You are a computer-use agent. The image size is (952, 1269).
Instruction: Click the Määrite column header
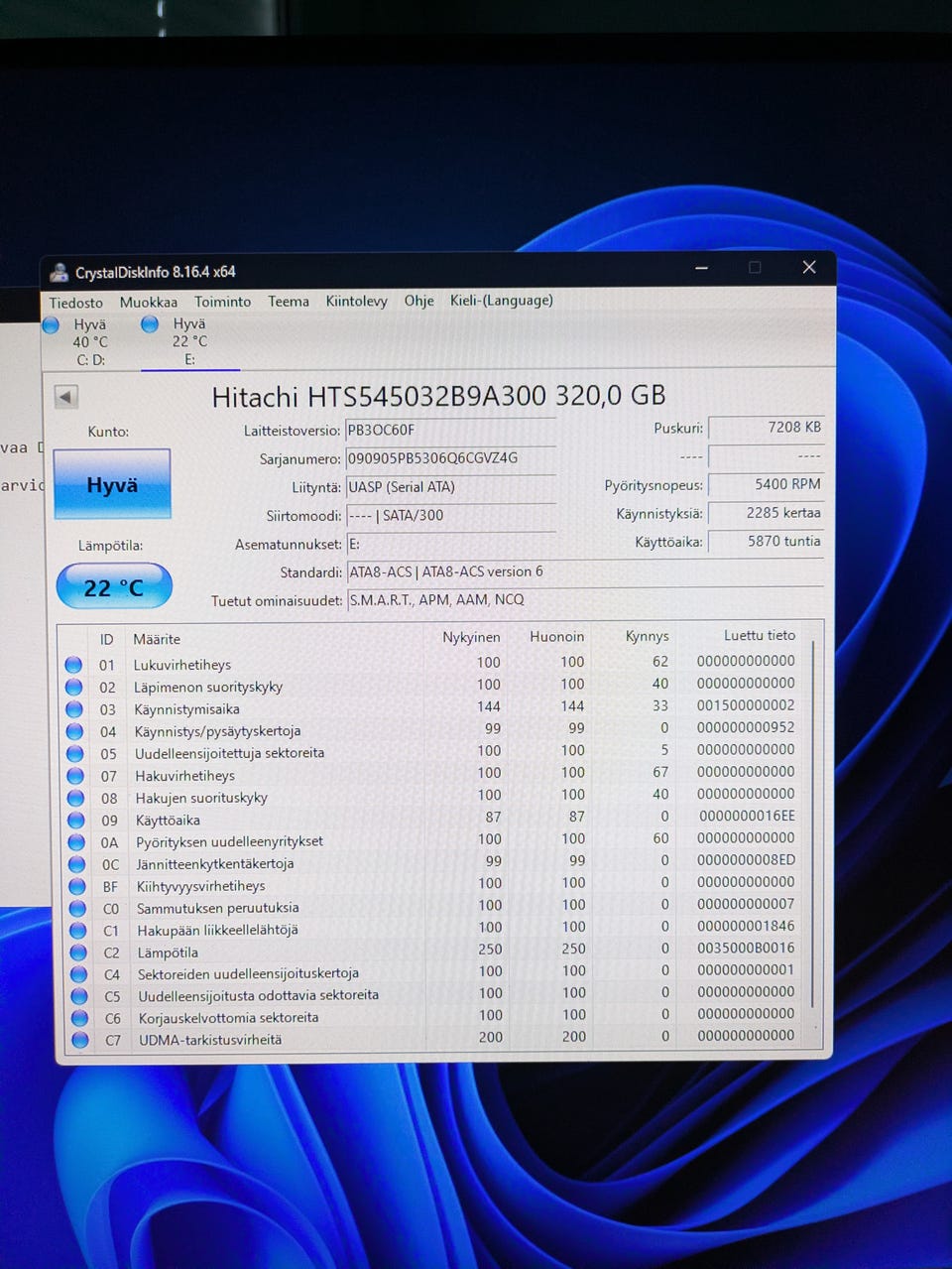[x=158, y=639]
